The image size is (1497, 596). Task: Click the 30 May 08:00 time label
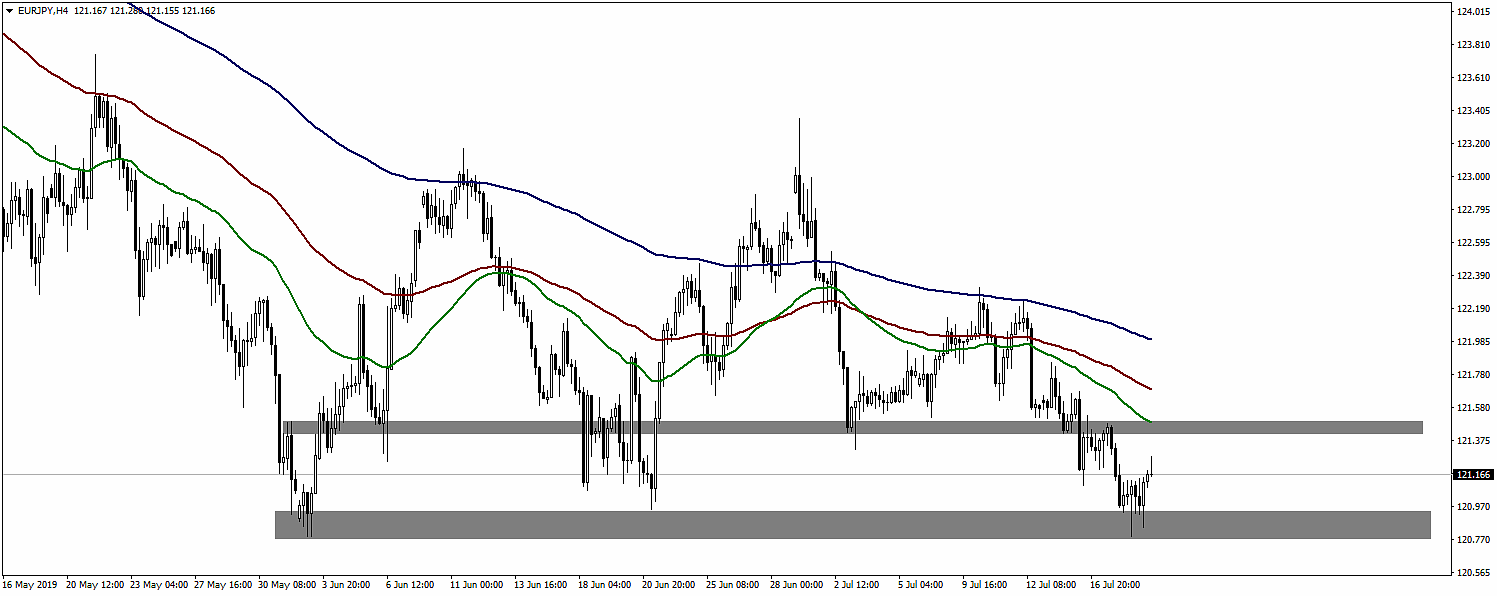(x=285, y=583)
